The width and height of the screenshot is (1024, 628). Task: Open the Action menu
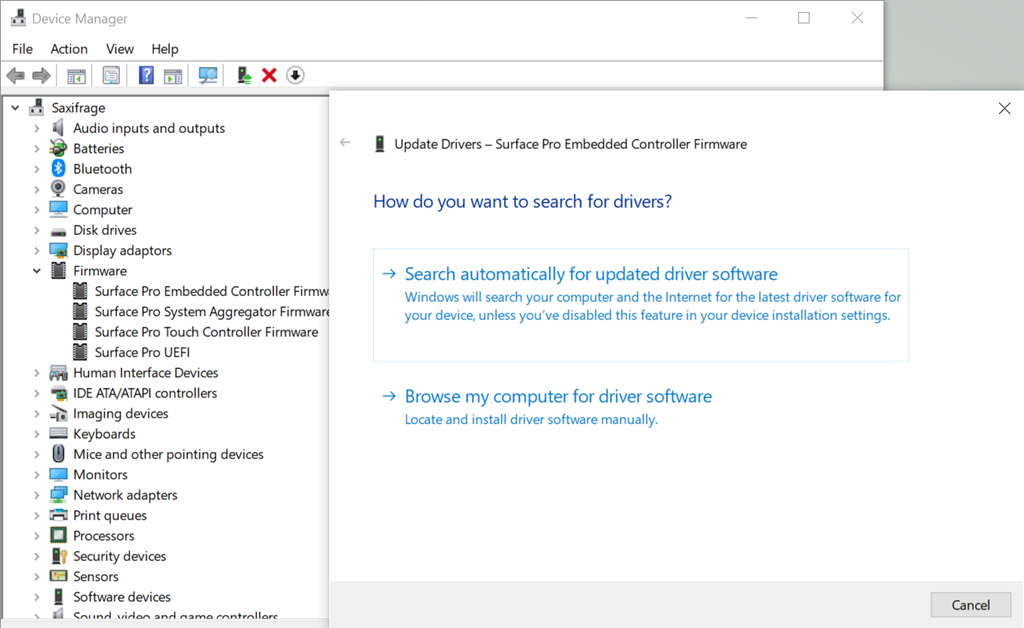(69, 49)
